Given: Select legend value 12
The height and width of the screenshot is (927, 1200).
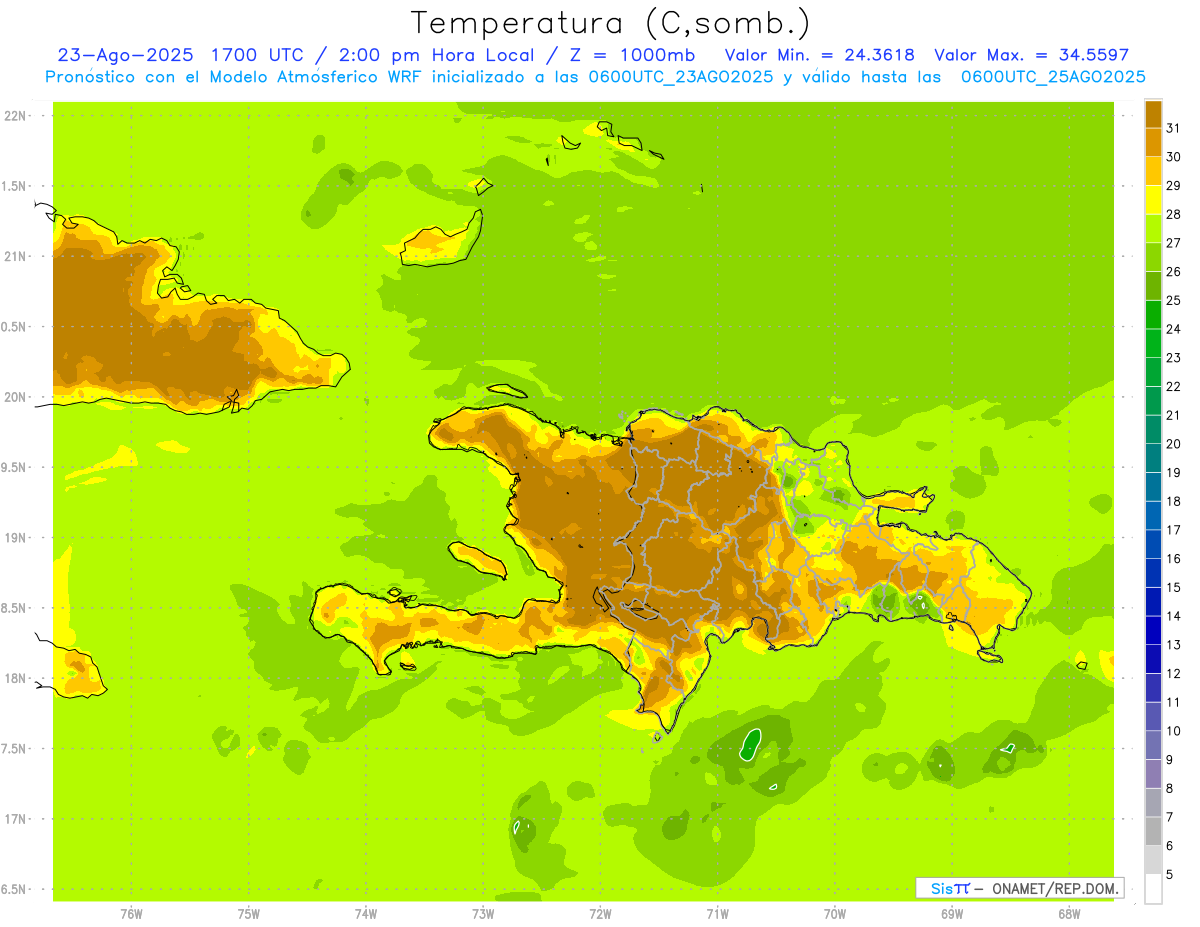Looking at the screenshot, I should (x=1173, y=673).
